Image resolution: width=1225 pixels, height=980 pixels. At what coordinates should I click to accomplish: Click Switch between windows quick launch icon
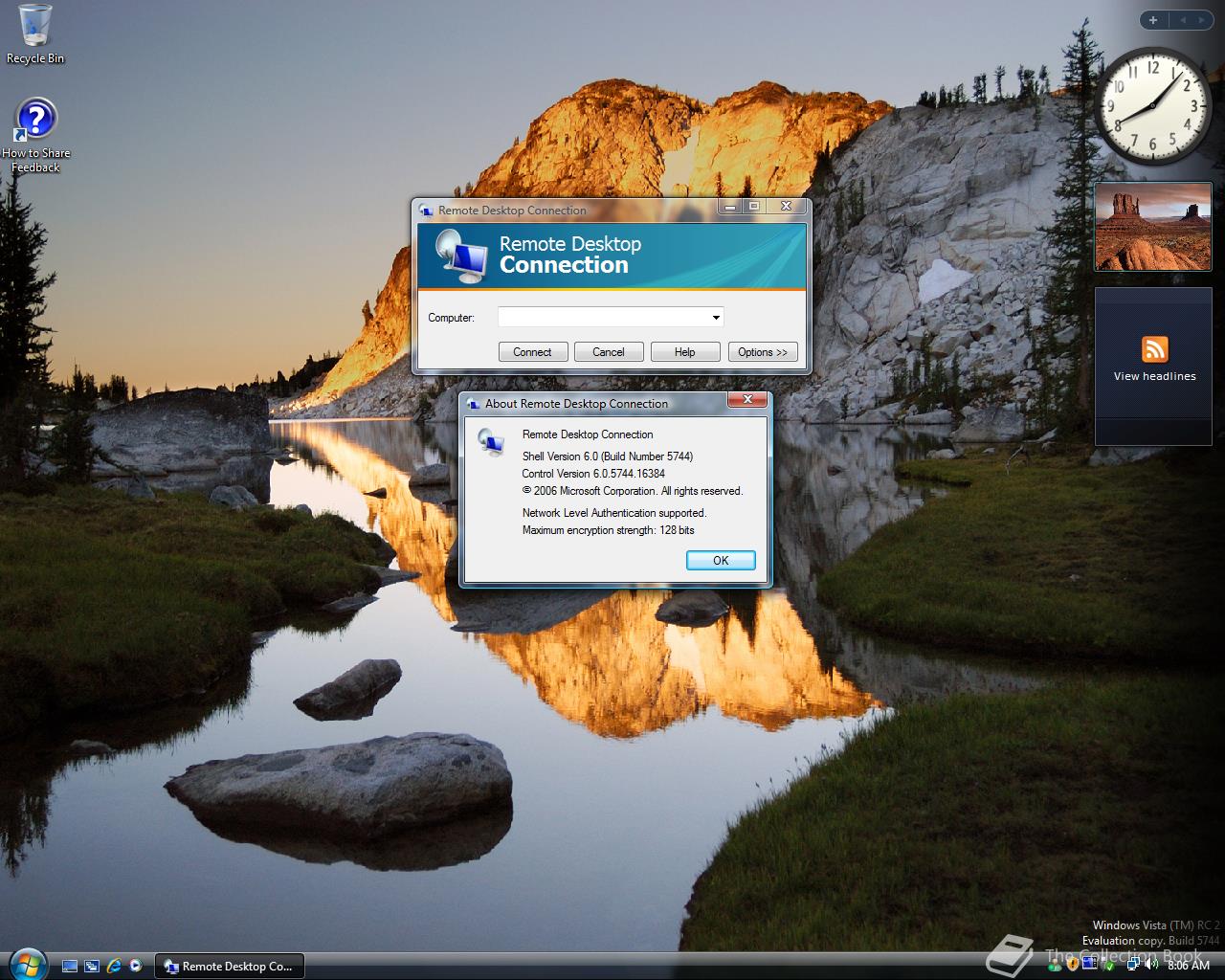pos(92,967)
